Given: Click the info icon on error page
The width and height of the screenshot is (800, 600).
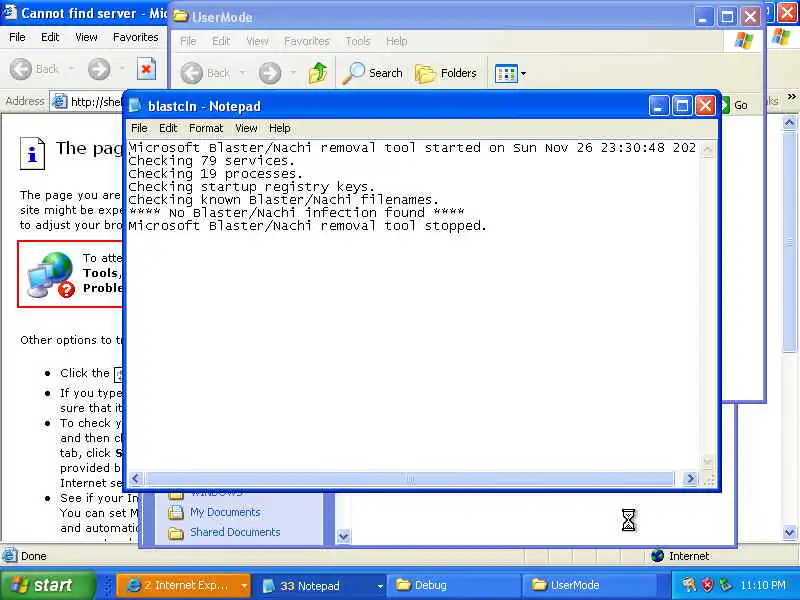Looking at the screenshot, I should coord(32,153).
